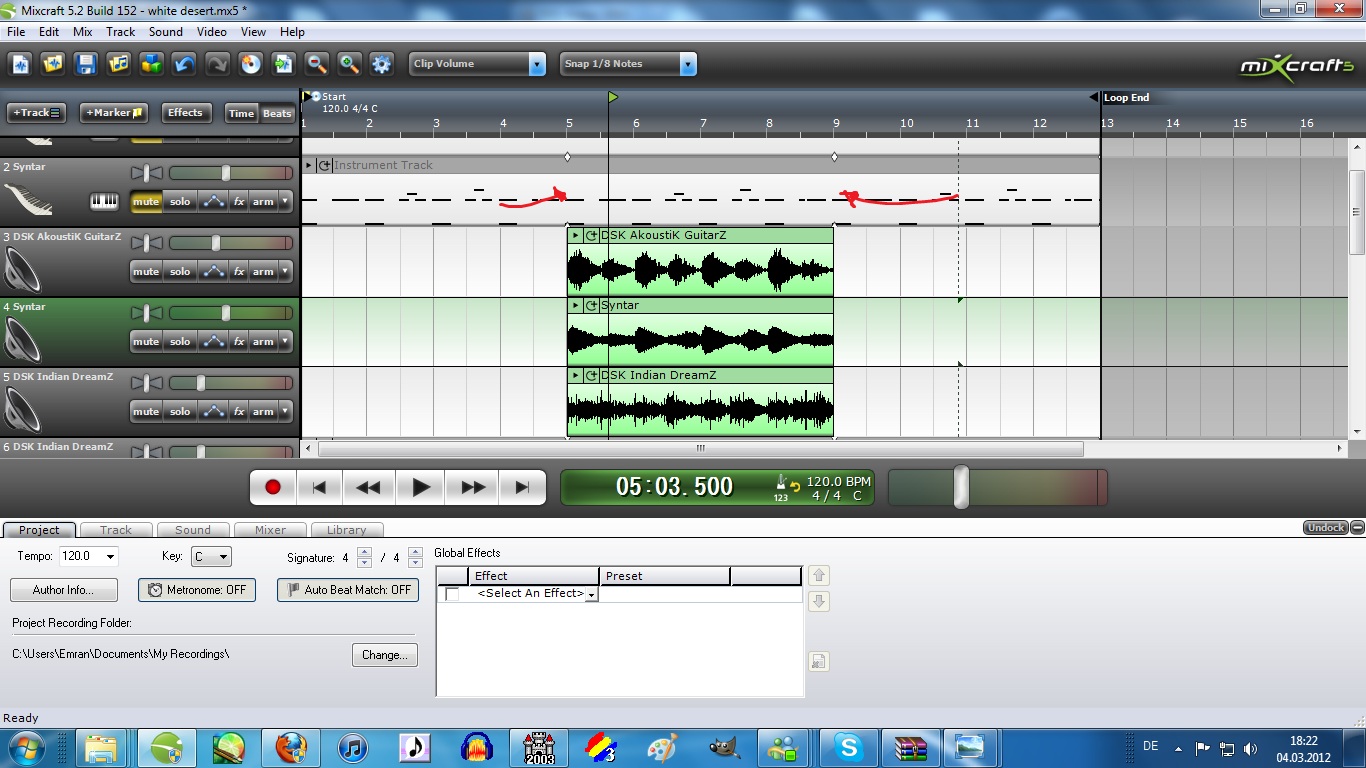Click the loop icon on the DSK AkoustiK GuitarZ clip
1366x768 pixels.
pos(592,236)
